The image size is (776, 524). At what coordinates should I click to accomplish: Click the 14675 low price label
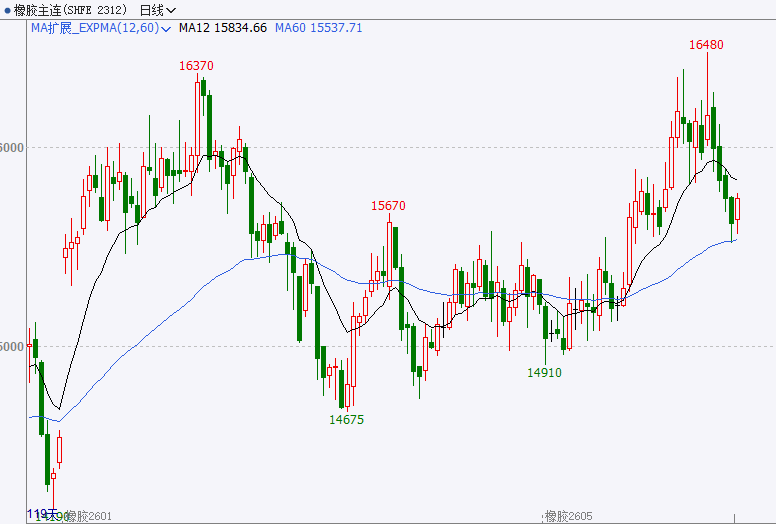click(x=346, y=420)
